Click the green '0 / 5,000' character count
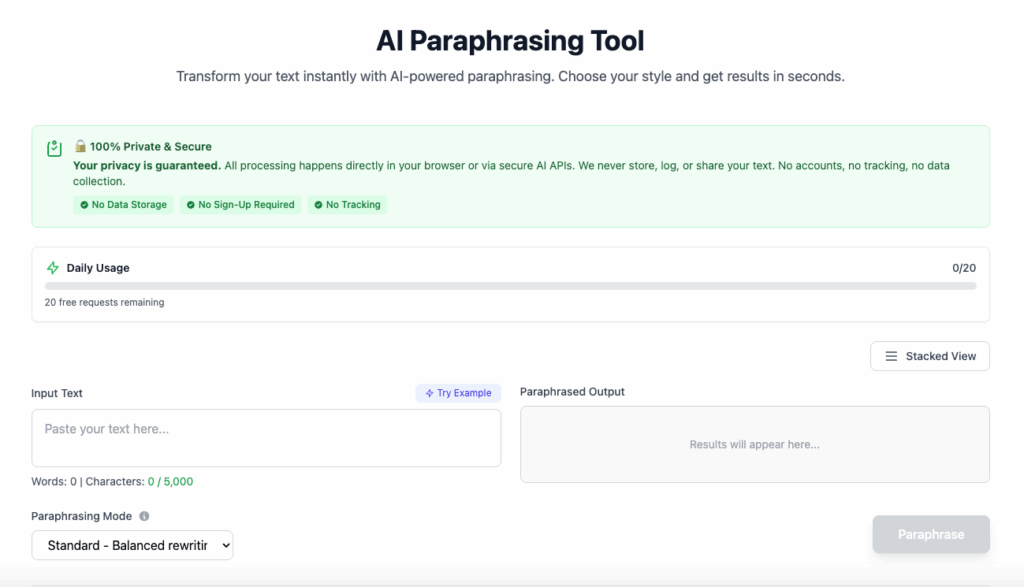 pos(170,481)
